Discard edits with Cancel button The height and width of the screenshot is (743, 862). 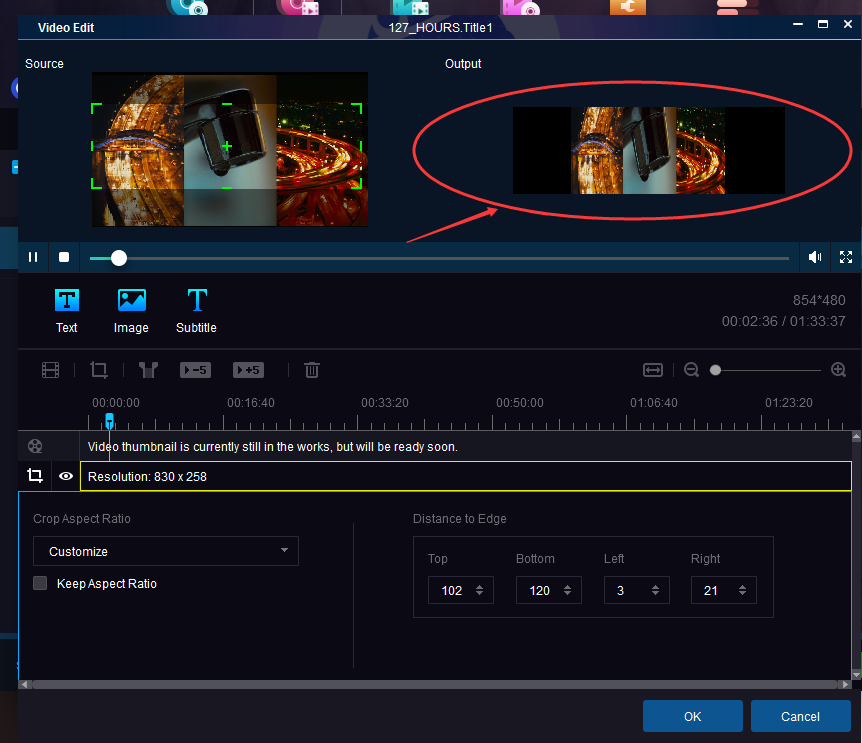pos(800,716)
